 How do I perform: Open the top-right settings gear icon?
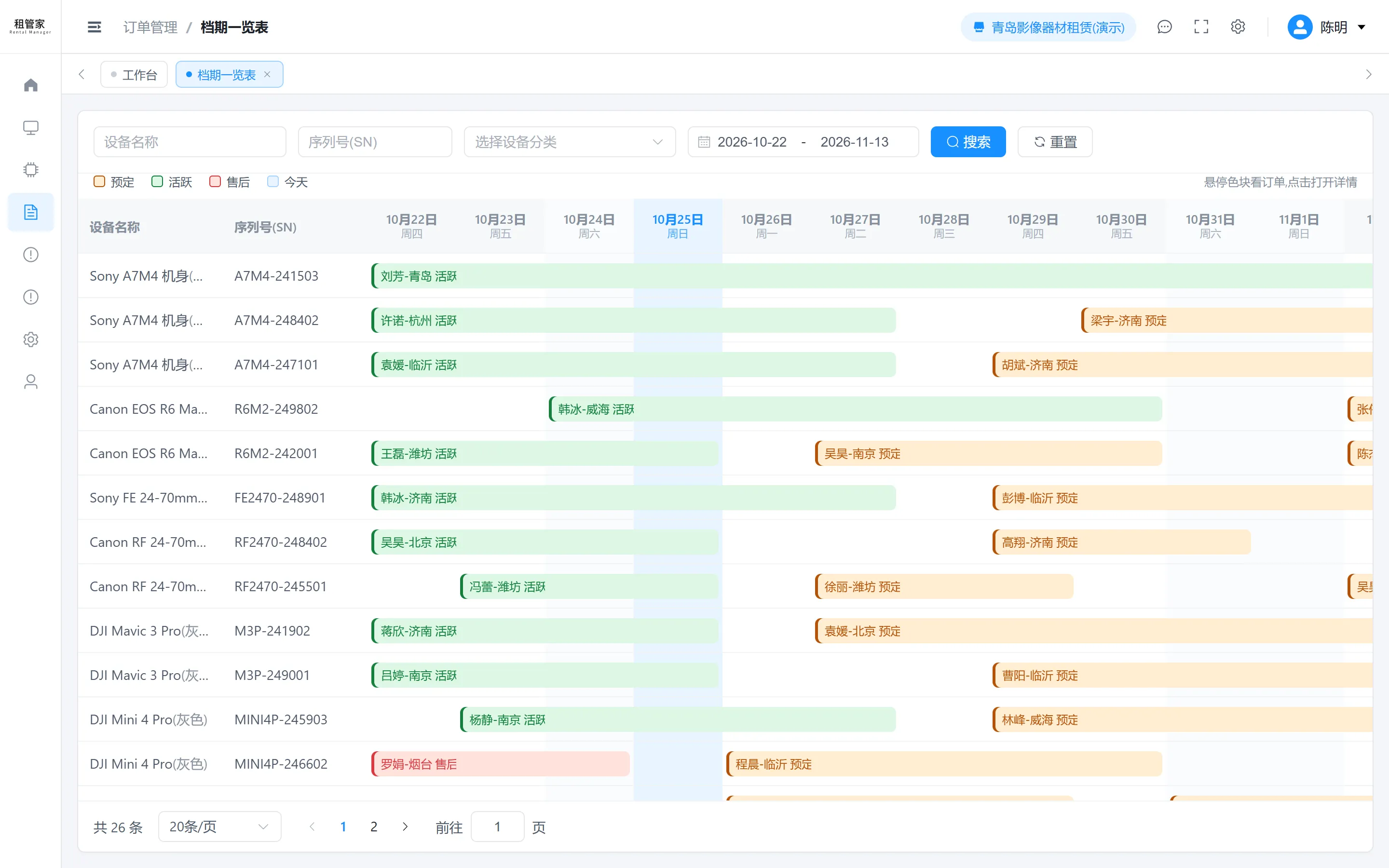coord(1238,27)
